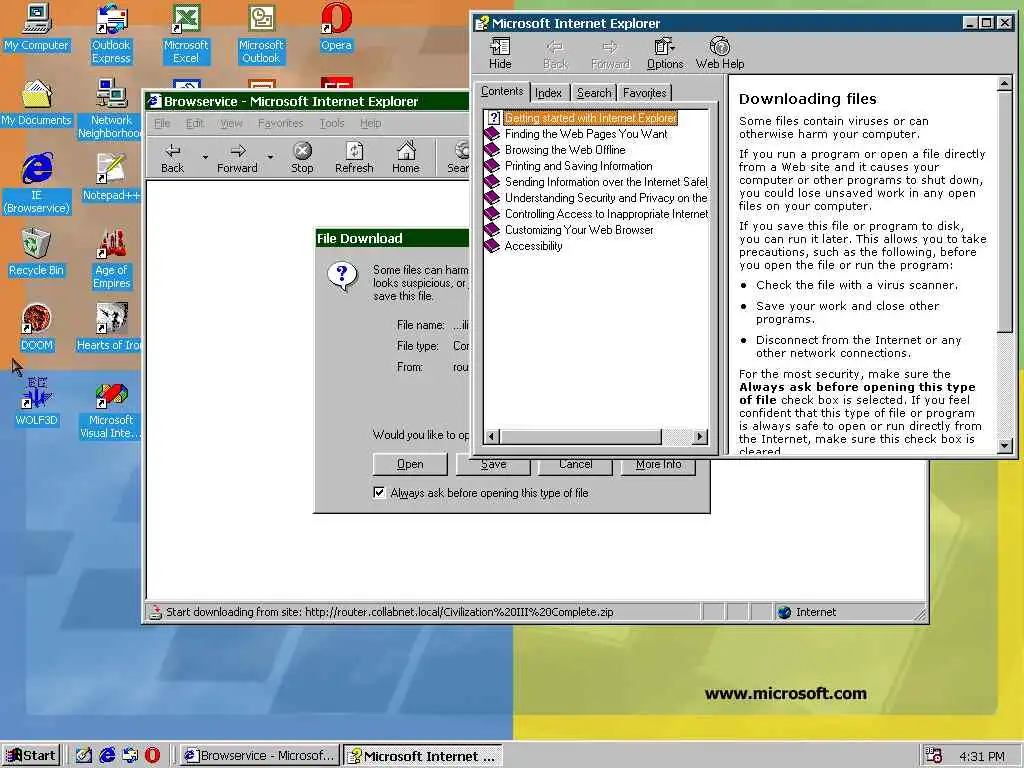Click Forward in Browservice toolbar
Screen dimensions: 1024x768
tap(238, 158)
